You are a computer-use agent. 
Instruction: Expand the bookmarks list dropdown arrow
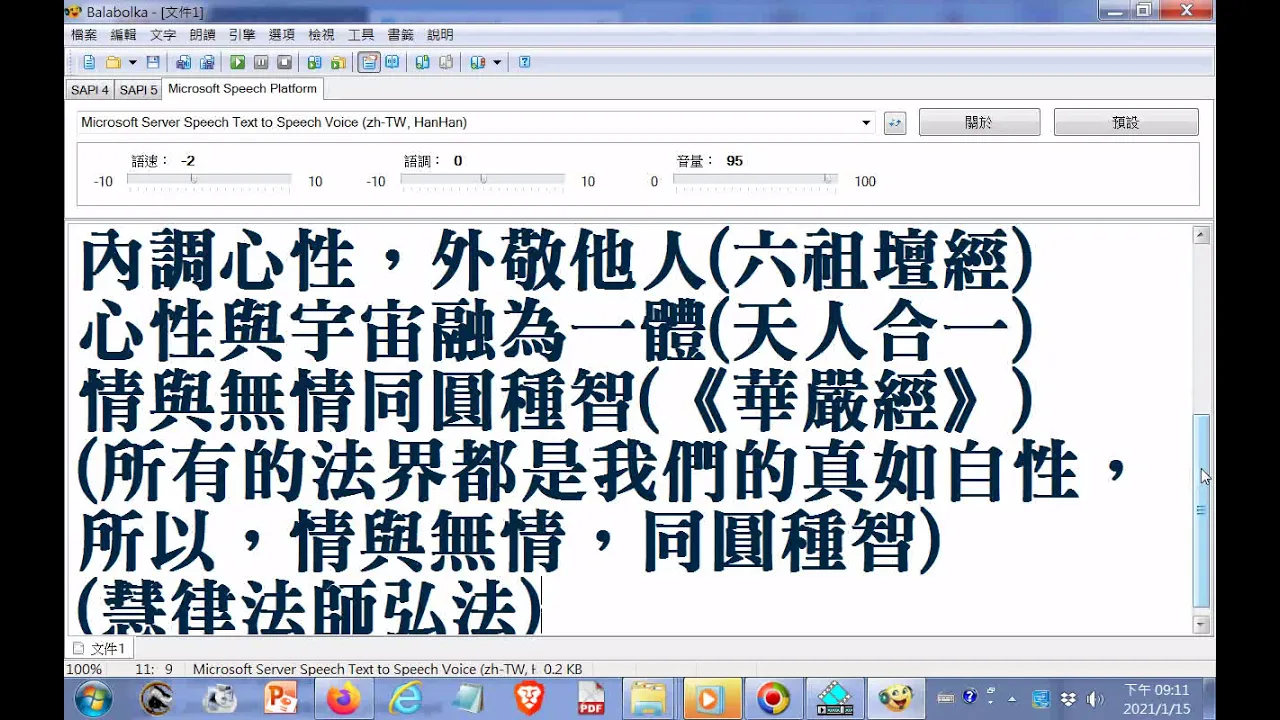coord(497,62)
